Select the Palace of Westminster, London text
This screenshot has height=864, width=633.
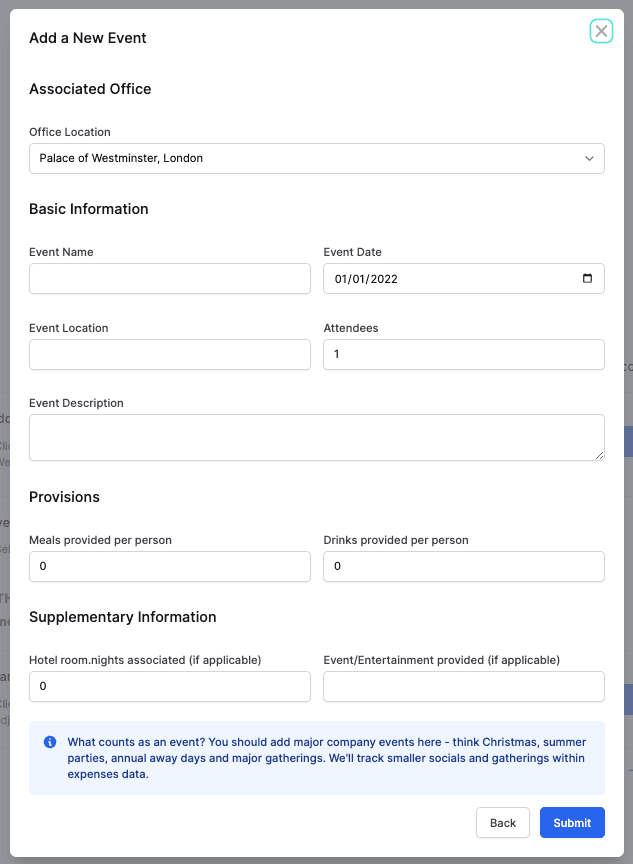(x=121, y=158)
